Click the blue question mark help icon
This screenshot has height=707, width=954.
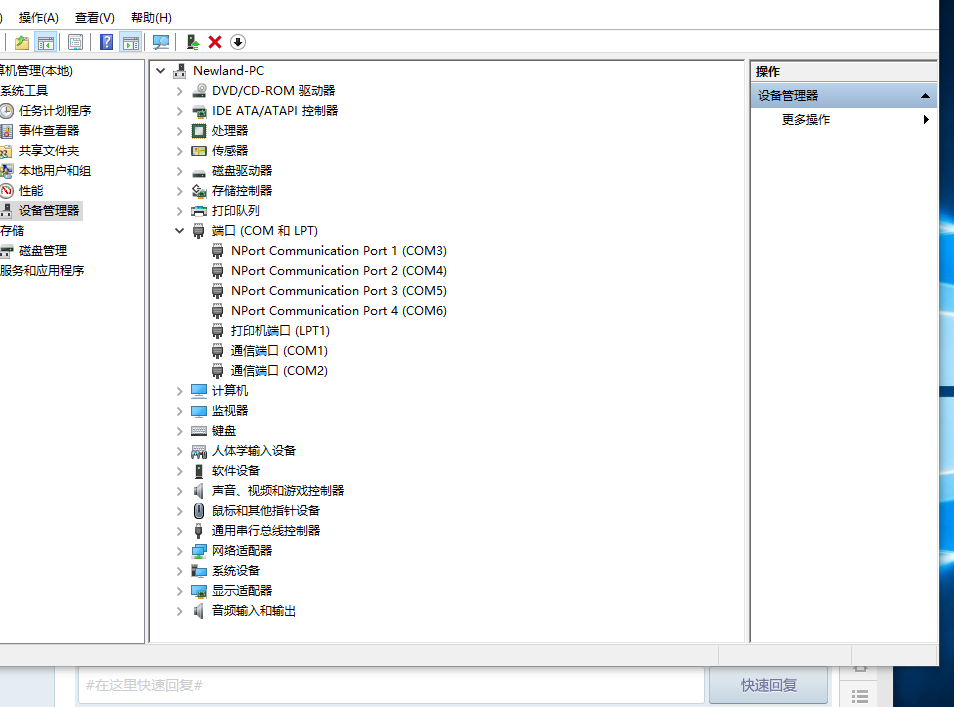(x=106, y=42)
